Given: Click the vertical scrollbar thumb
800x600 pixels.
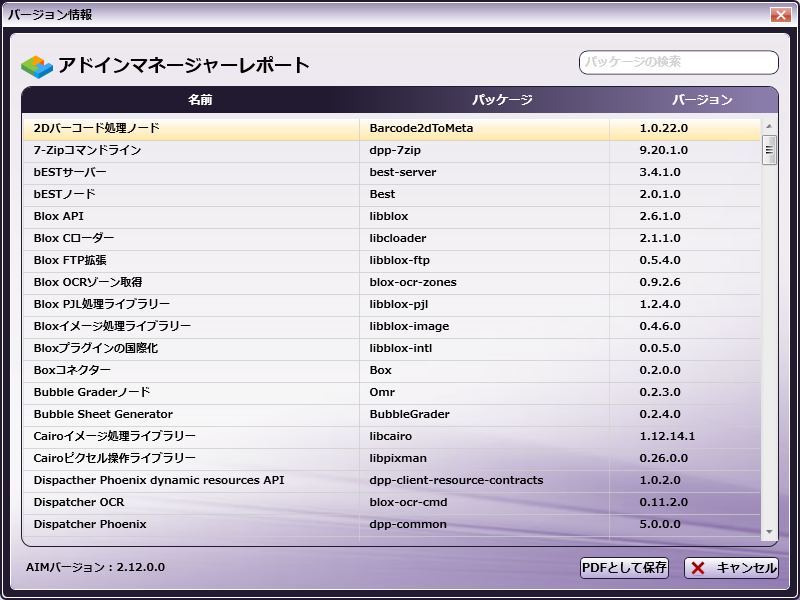Looking at the screenshot, I should [769, 150].
